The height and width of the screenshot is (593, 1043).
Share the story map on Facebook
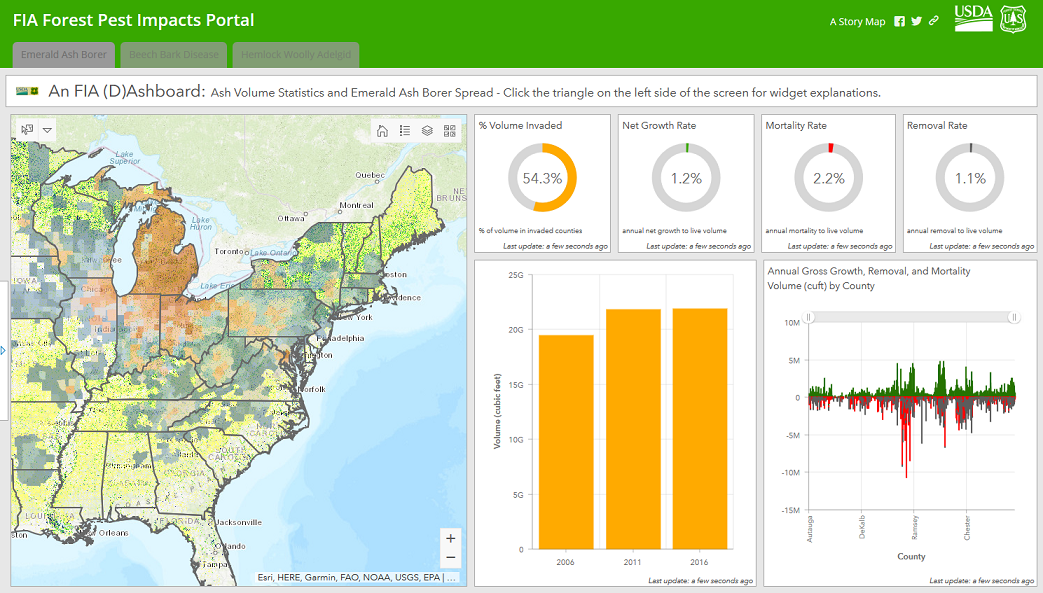899,21
